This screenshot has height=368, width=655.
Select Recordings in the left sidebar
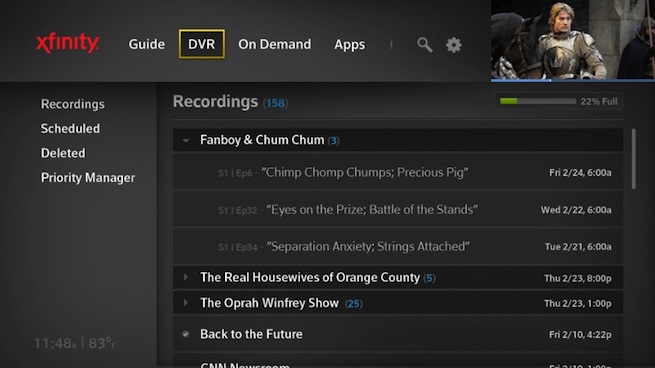pos(73,104)
